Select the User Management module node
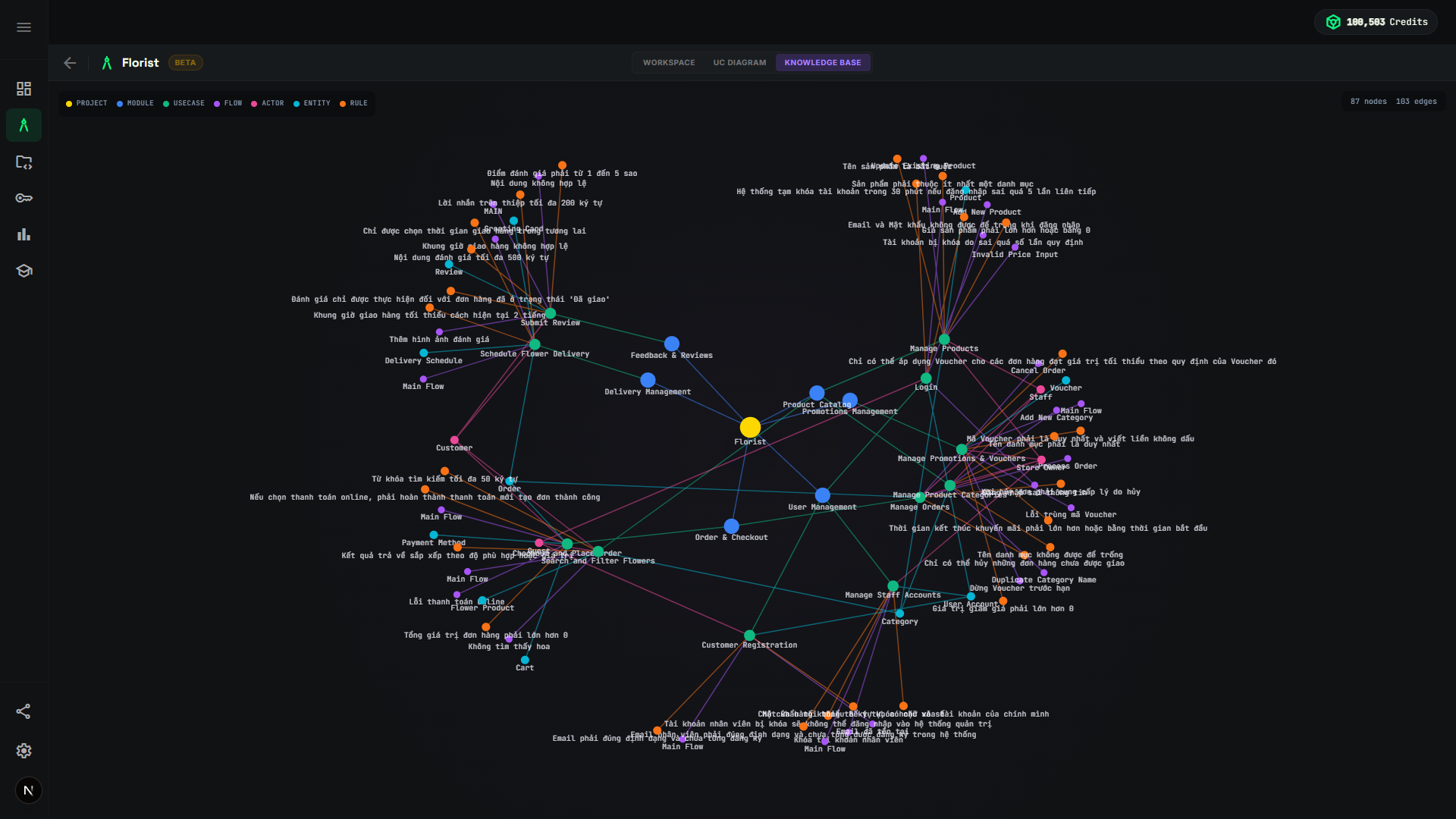Viewport: 1456px width, 819px height. pos(822,495)
